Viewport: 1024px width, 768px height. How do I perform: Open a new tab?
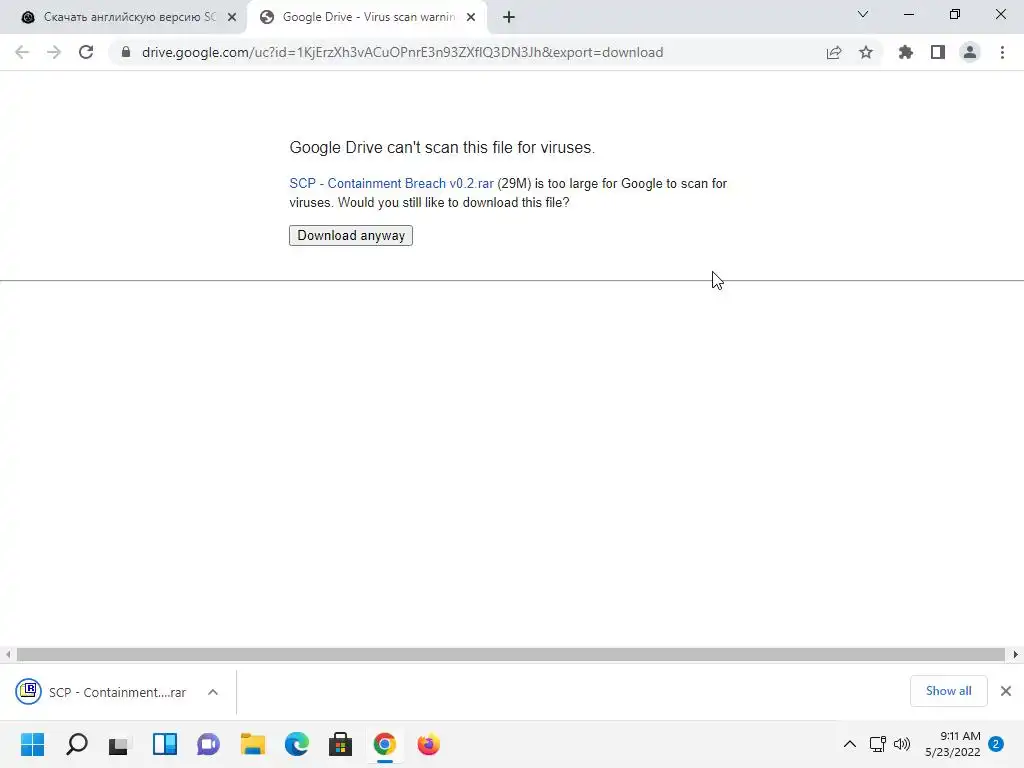coord(509,17)
